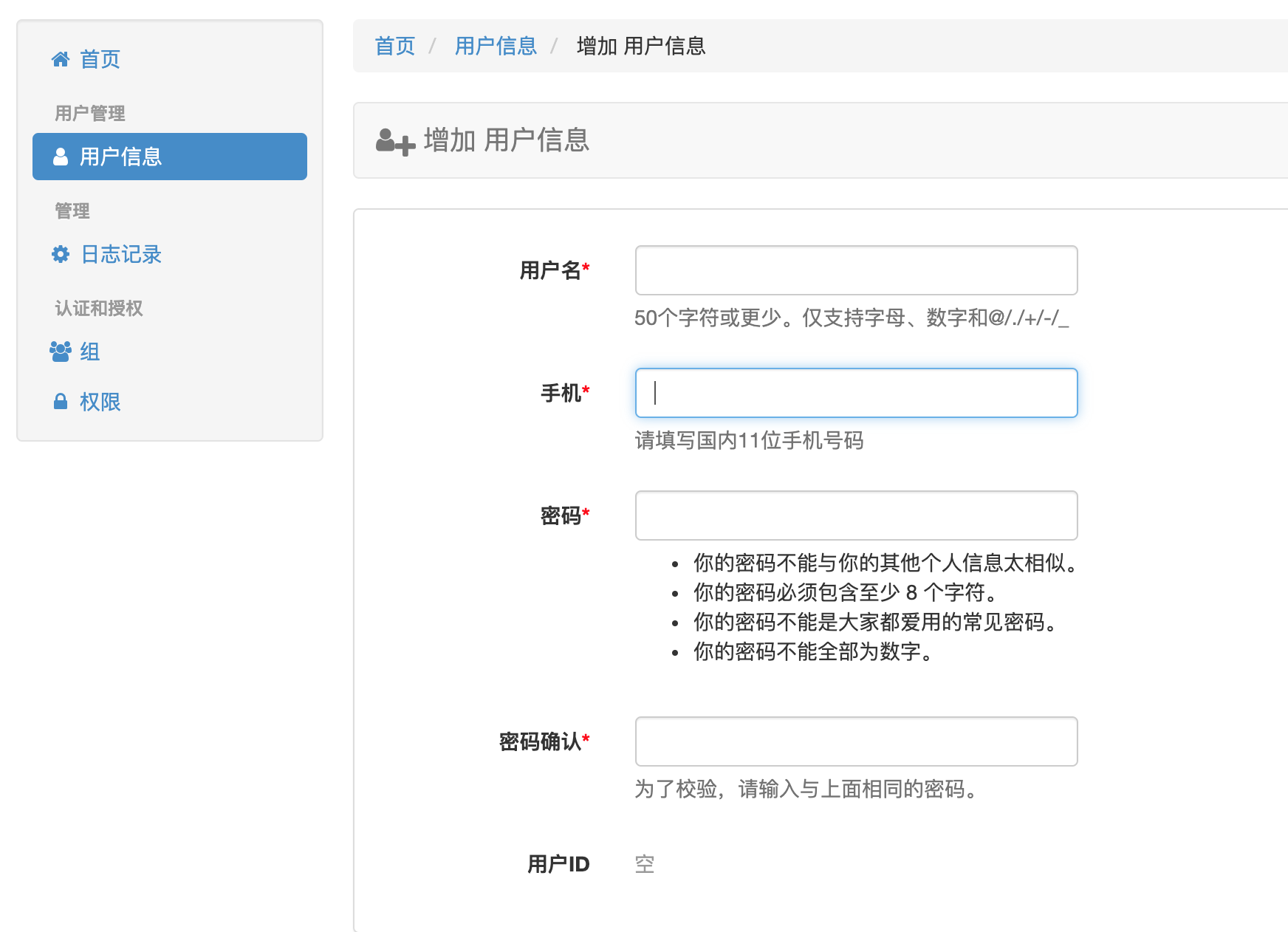This screenshot has height=932, width=1288.
Task: Click the gear icon beside 日志记录
Action: point(61,254)
